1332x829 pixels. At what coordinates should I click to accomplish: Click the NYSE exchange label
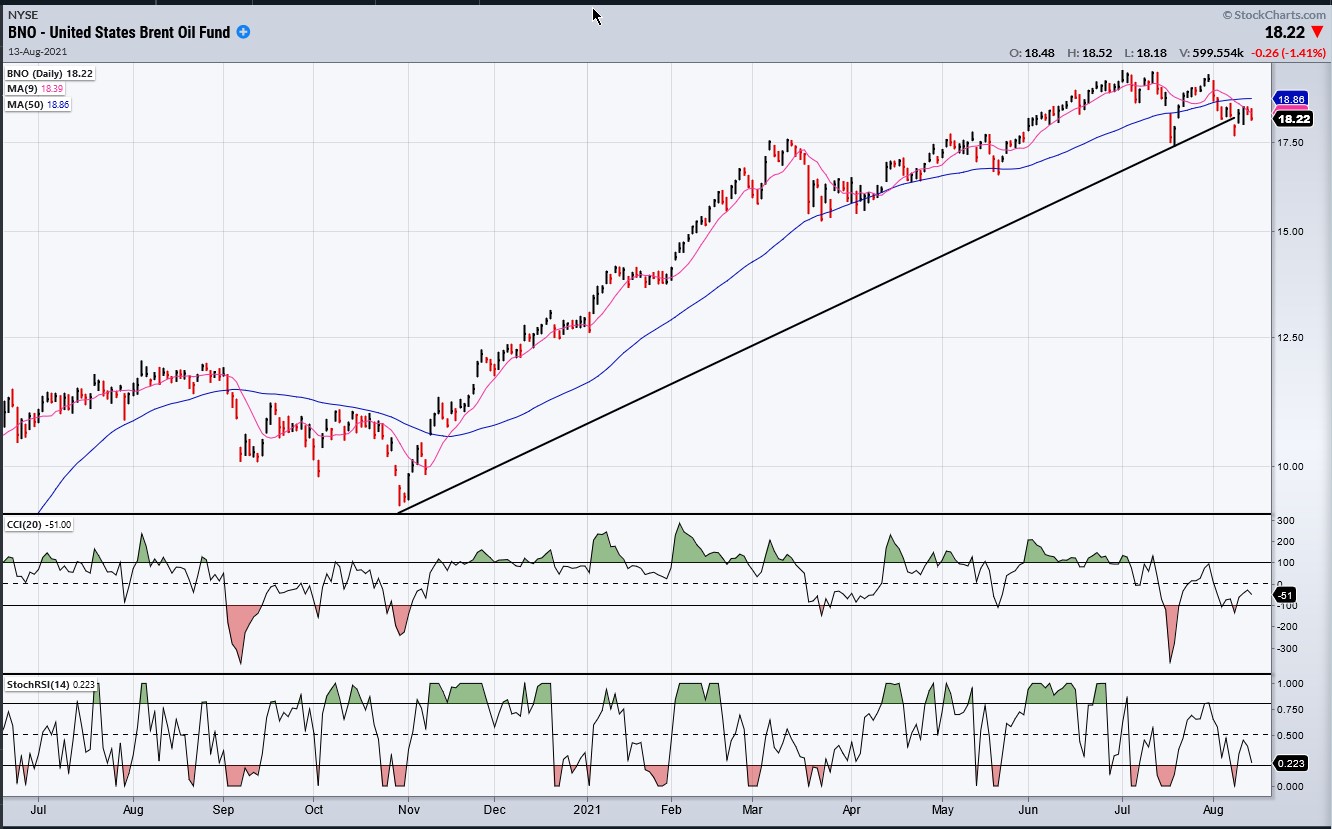point(22,16)
